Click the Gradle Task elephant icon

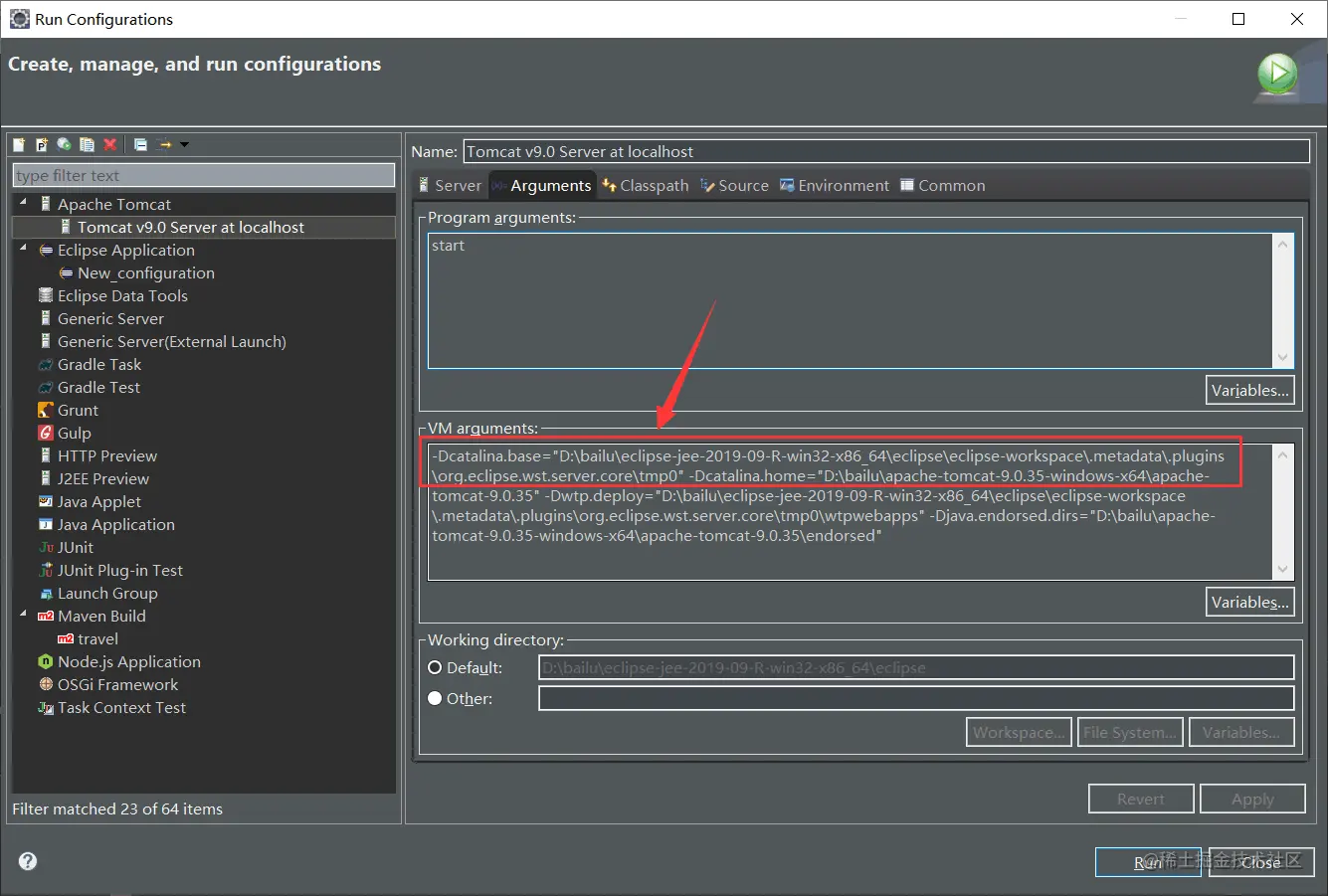(46, 364)
